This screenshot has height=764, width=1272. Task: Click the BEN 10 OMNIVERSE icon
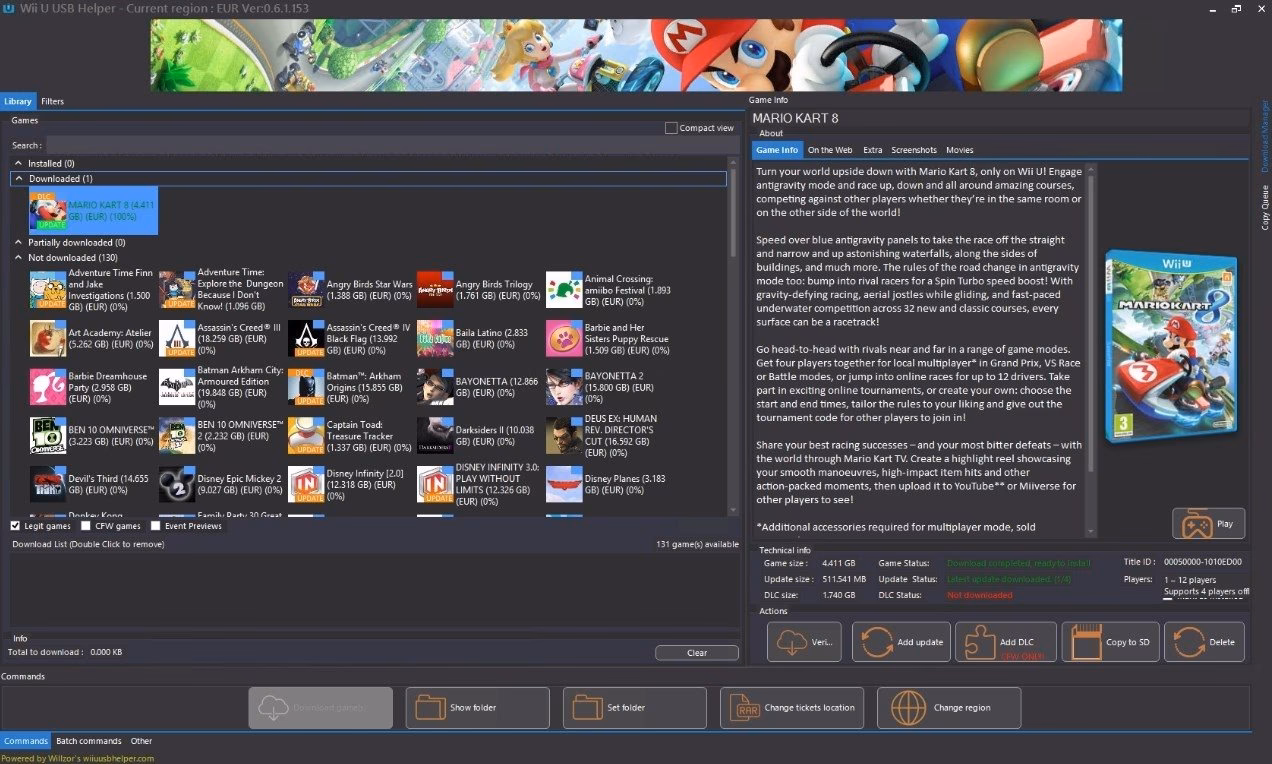(x=48, y=436)
